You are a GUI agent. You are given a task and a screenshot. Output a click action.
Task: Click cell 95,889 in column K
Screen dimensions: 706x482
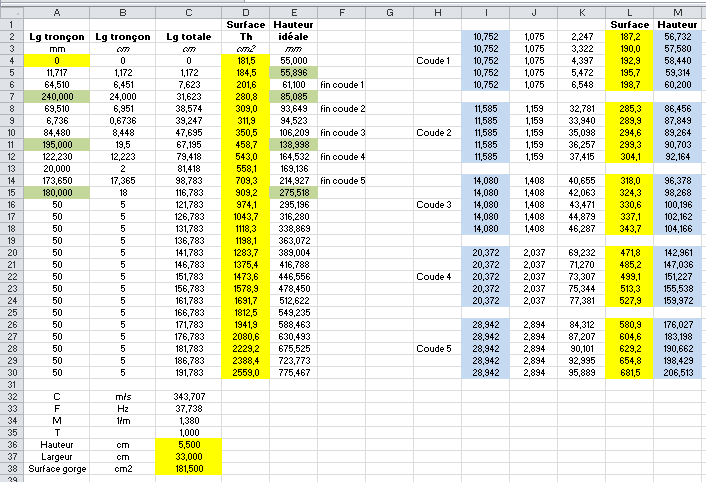point(581,373)
